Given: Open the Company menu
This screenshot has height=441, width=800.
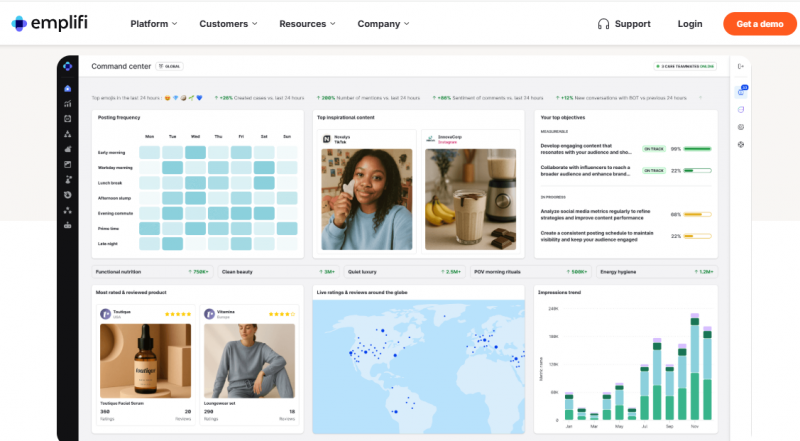Looking at the screenshot, I should coord(384,24).
